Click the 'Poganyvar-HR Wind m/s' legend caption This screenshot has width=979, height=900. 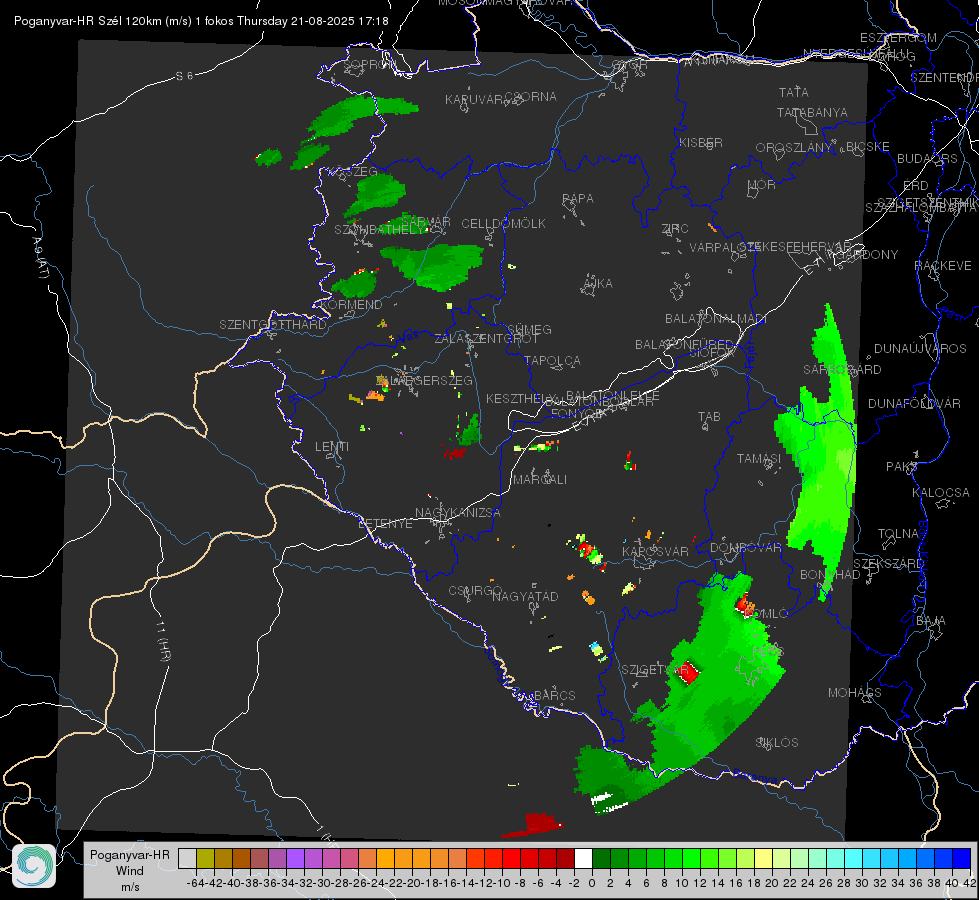(x=130, y=870)
